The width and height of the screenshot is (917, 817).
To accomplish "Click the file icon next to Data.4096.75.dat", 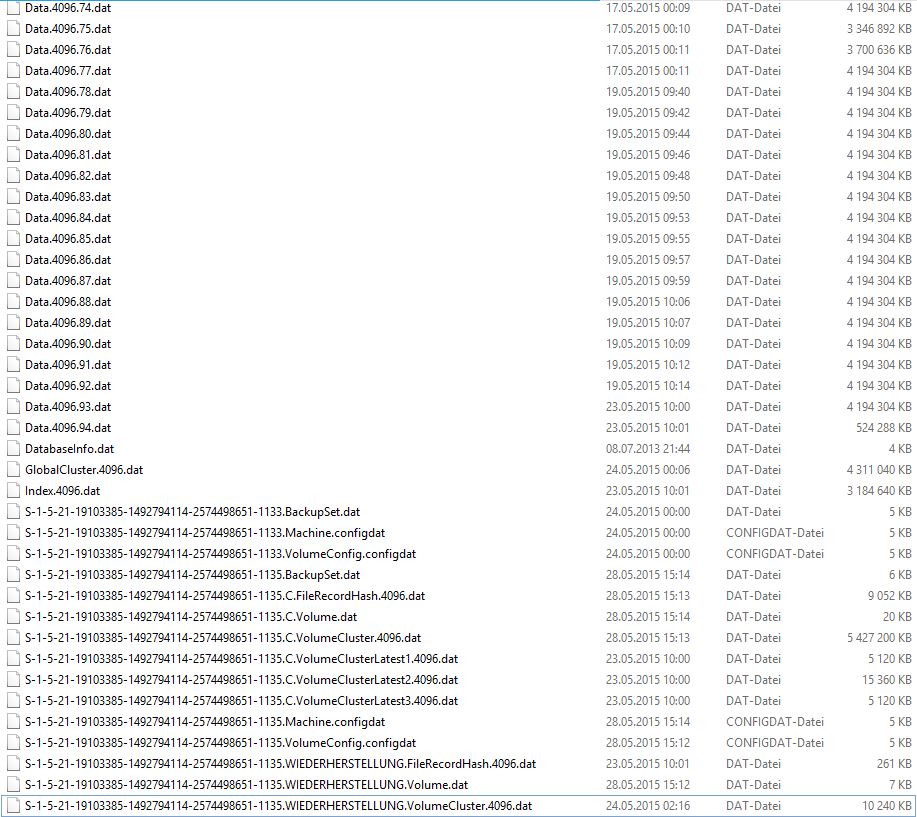I will pos(13,29).
